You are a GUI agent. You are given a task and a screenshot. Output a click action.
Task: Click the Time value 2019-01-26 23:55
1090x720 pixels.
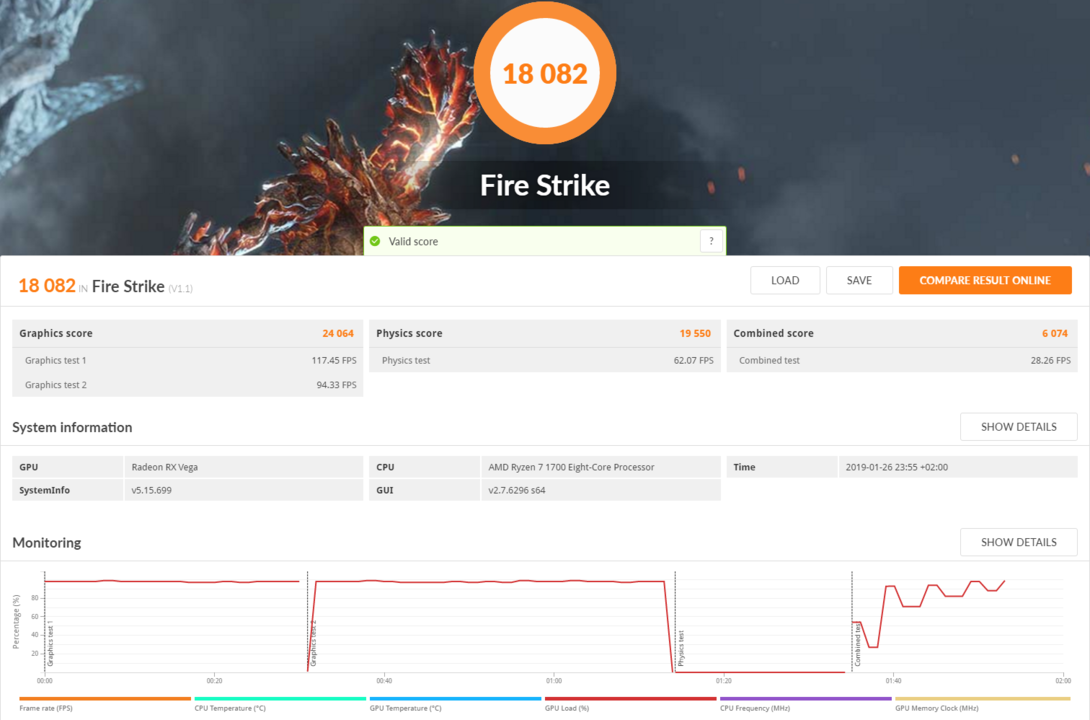coord(897,467)
